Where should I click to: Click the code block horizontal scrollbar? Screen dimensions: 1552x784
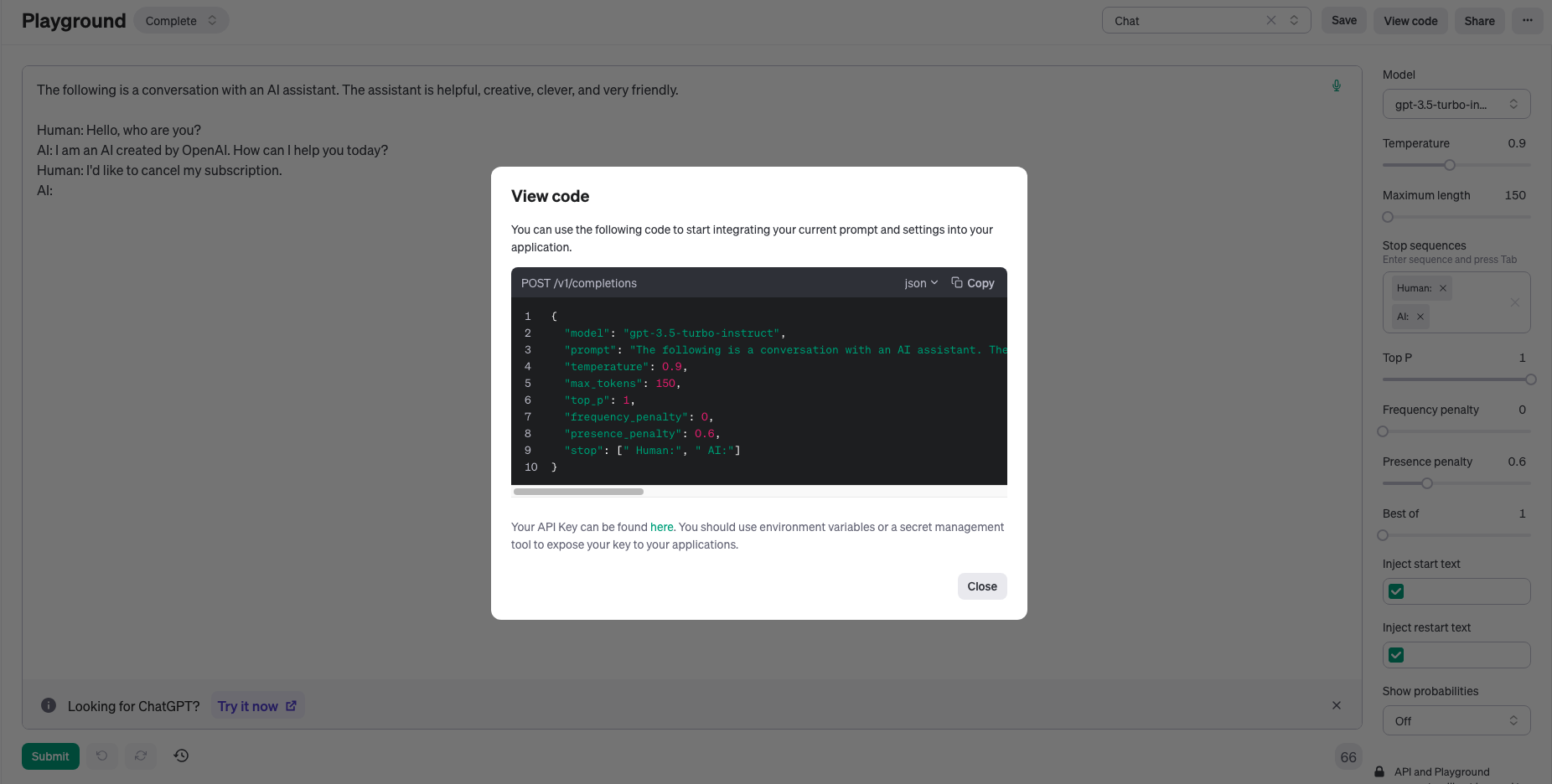578,492
